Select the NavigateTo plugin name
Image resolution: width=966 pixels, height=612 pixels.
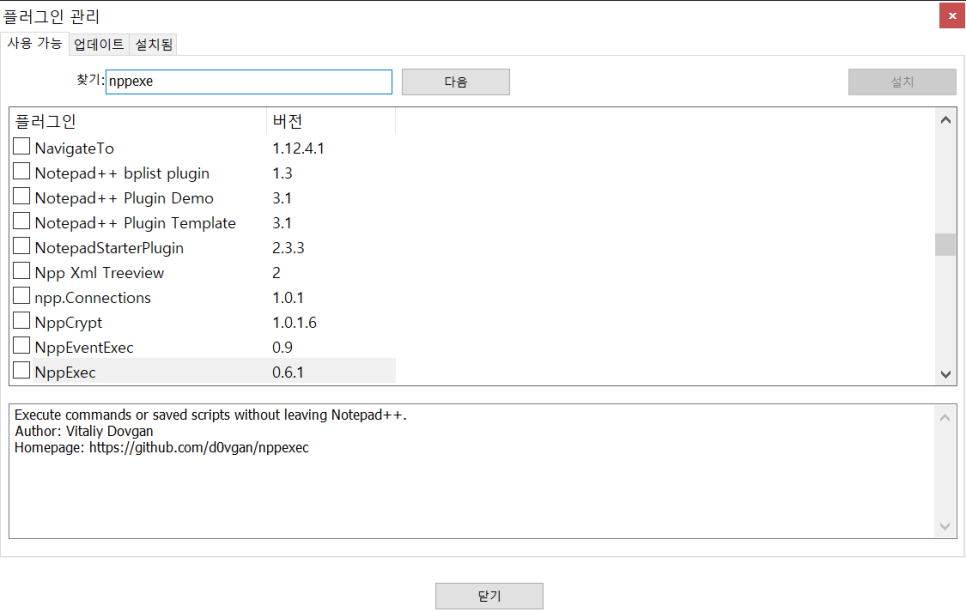coord(75,149)
